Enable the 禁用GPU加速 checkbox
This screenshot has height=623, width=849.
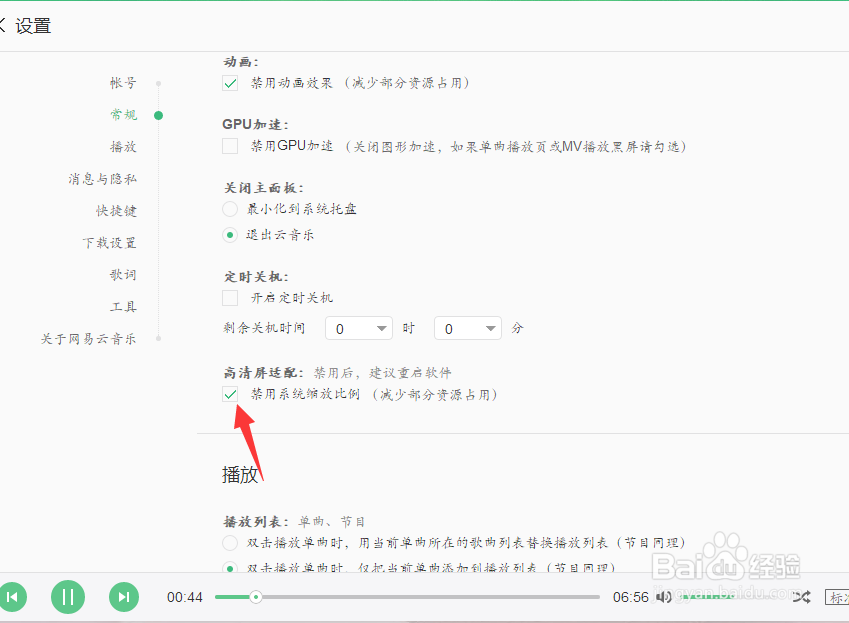coord(230,146)
